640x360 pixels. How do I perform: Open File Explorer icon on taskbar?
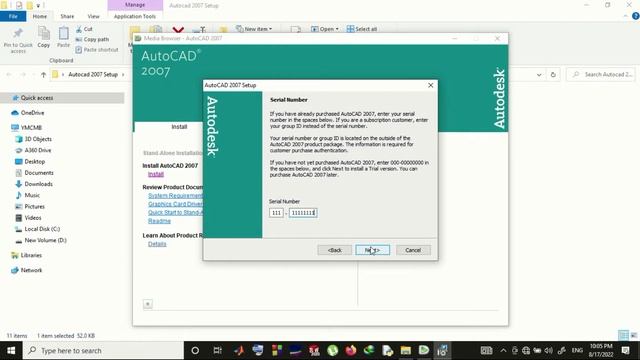click(x=405, y=351)
